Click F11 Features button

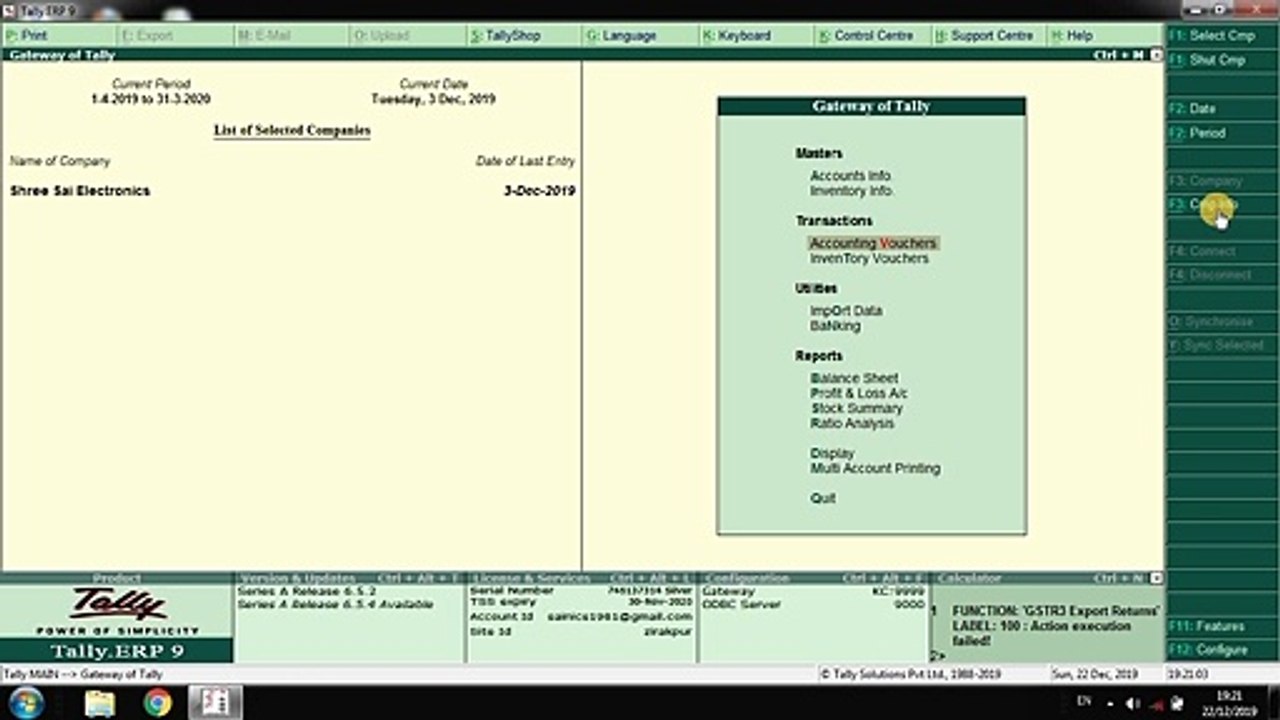click(1222, 626)
